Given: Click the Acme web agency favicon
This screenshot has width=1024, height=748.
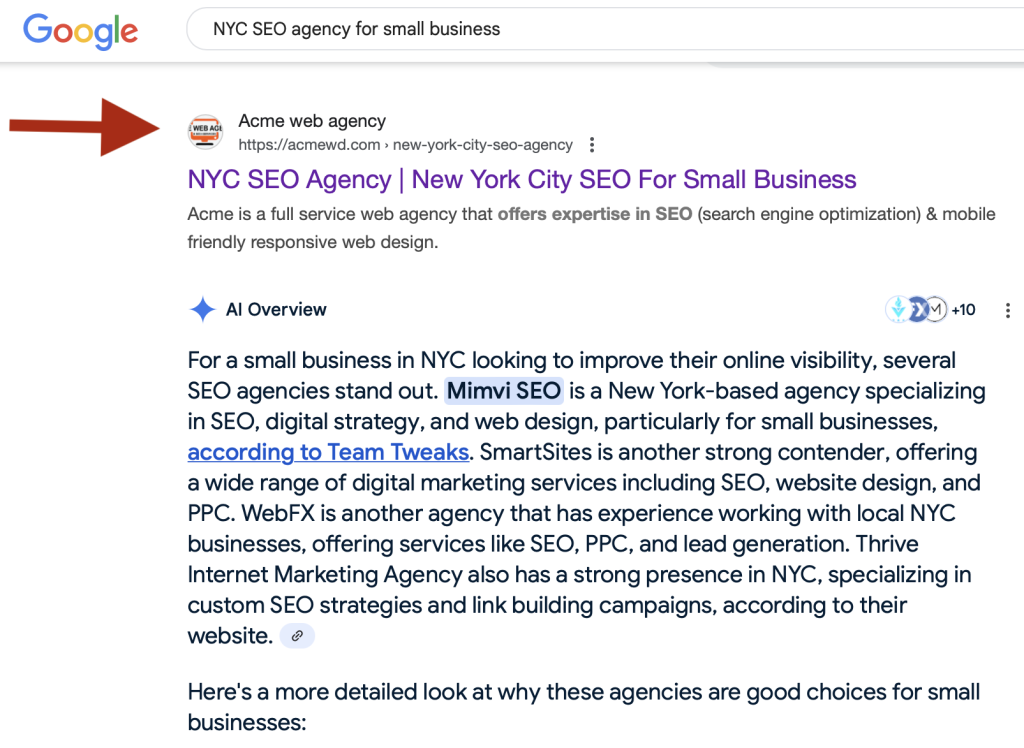Looking at the screenshot, I should (x=206, y=132).
